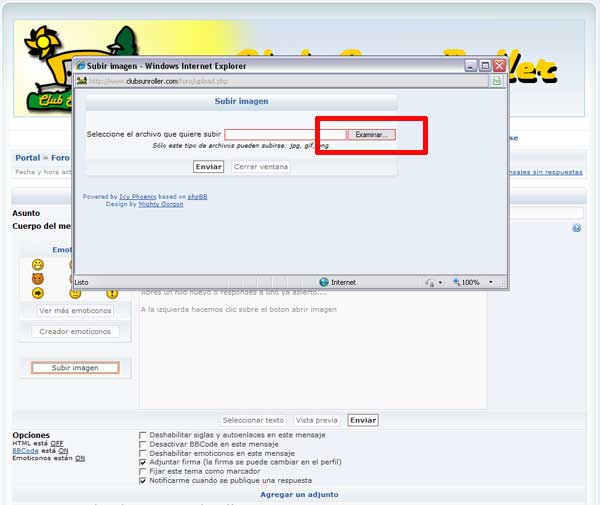Click the Internet Explorer icon in title bar

(x=81, y=66)
